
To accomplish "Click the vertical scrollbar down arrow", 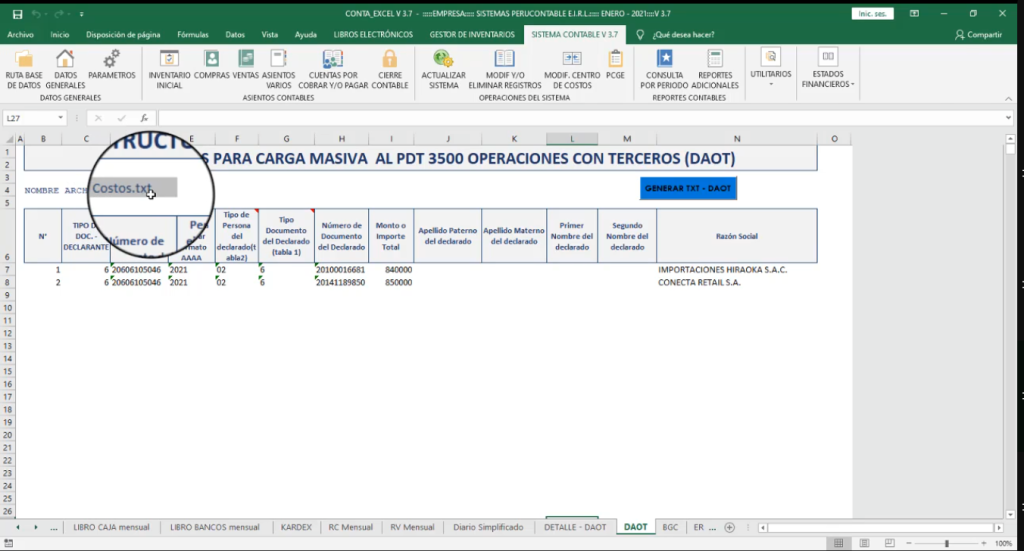I will tap(1010, 514).
